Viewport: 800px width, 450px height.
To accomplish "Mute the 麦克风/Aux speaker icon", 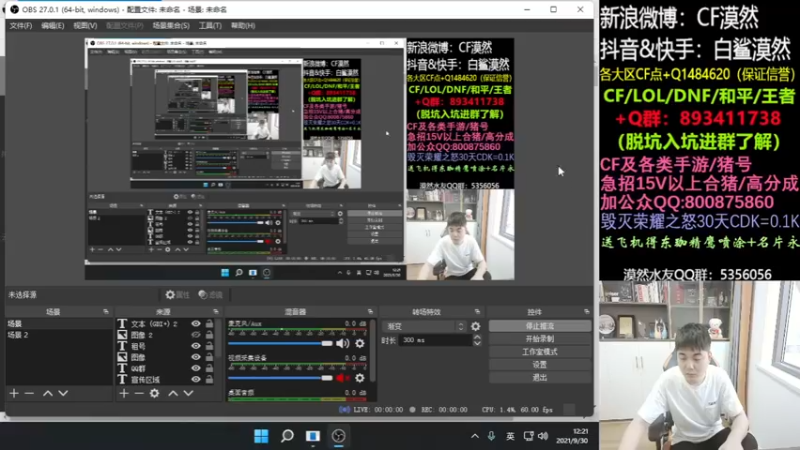I will click(342, 343).
